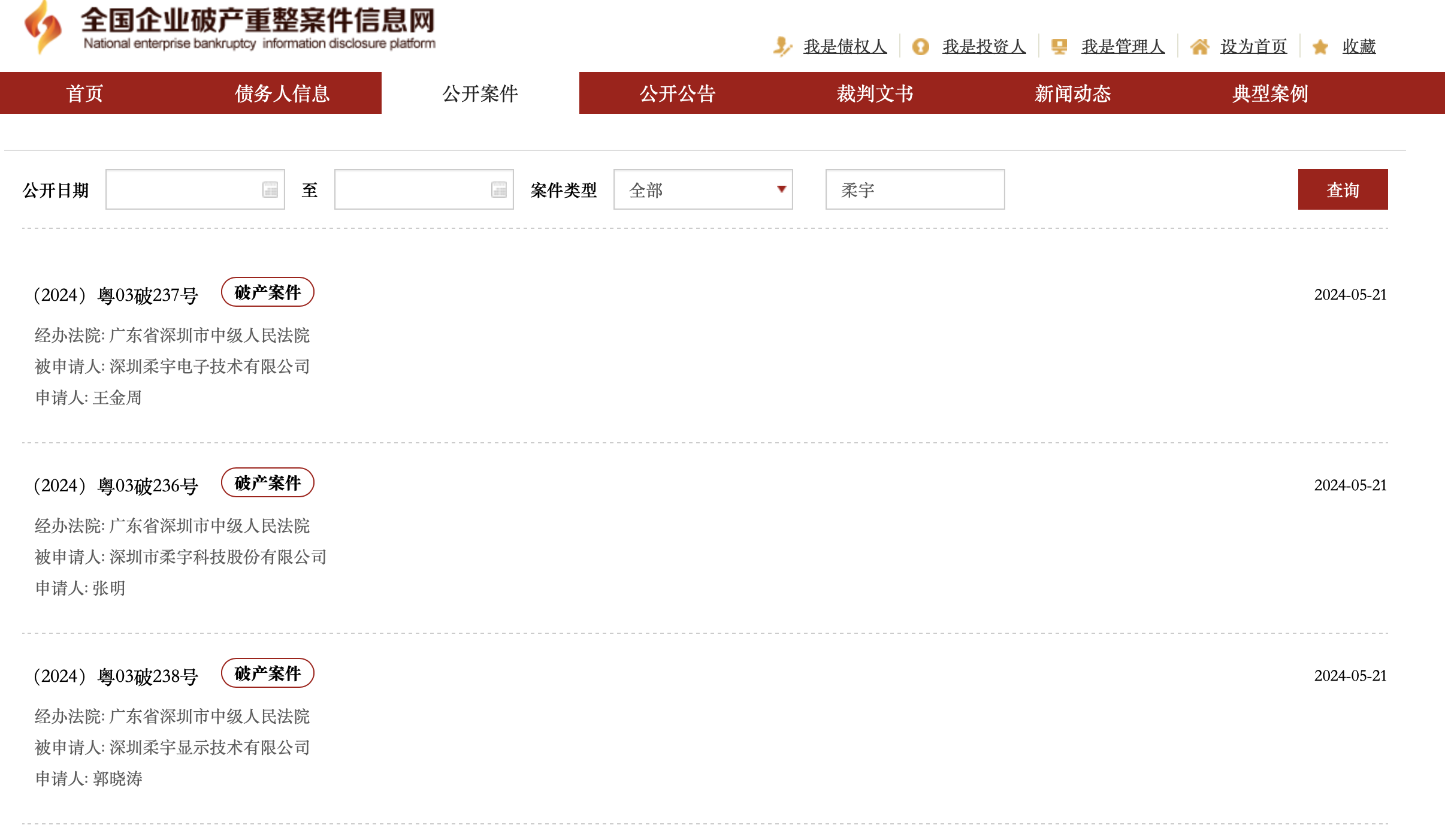
Task: Open case （2024）粤03破237号
Action: (116, 295)
